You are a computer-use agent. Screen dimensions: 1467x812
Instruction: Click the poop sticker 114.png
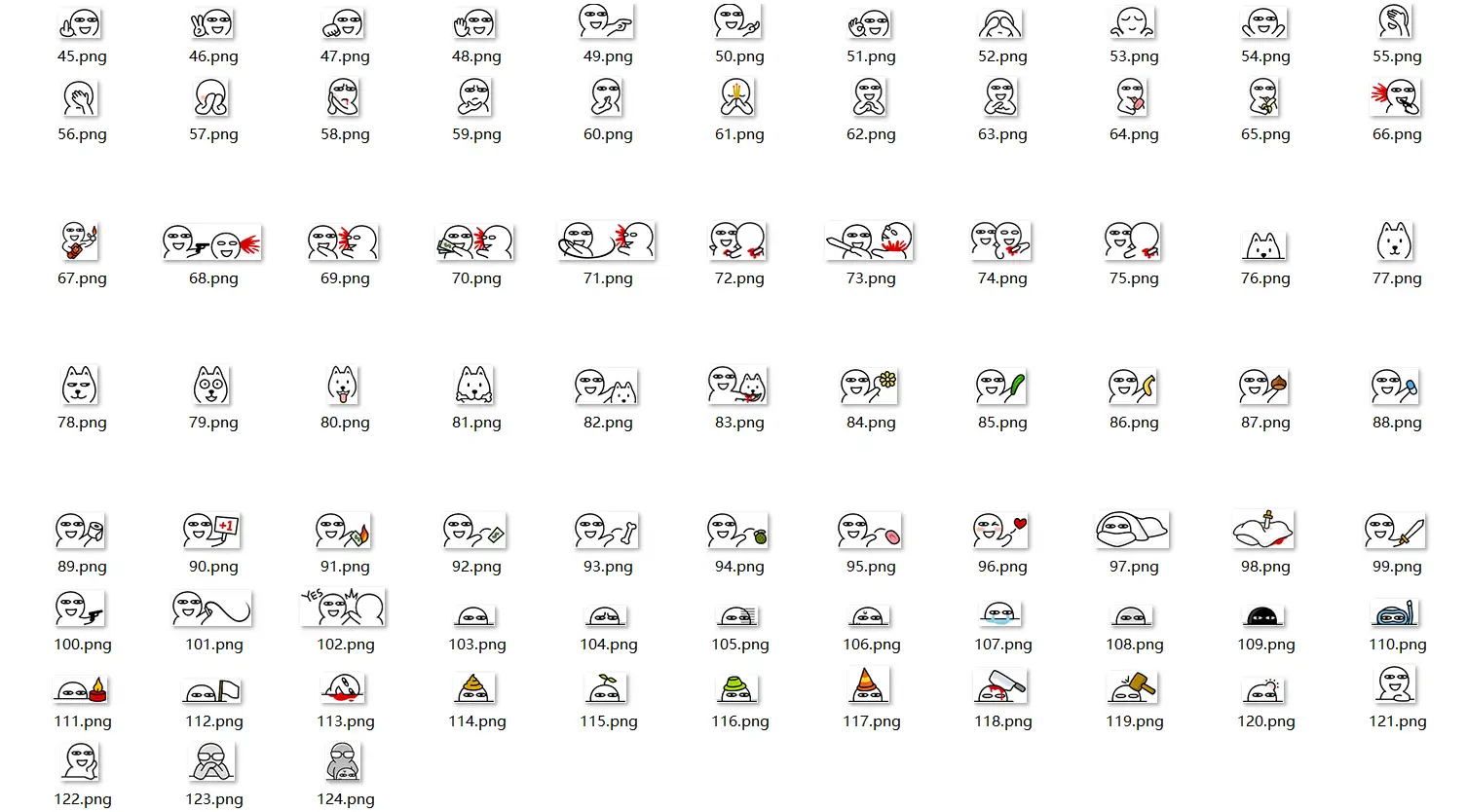coord(474,688)
